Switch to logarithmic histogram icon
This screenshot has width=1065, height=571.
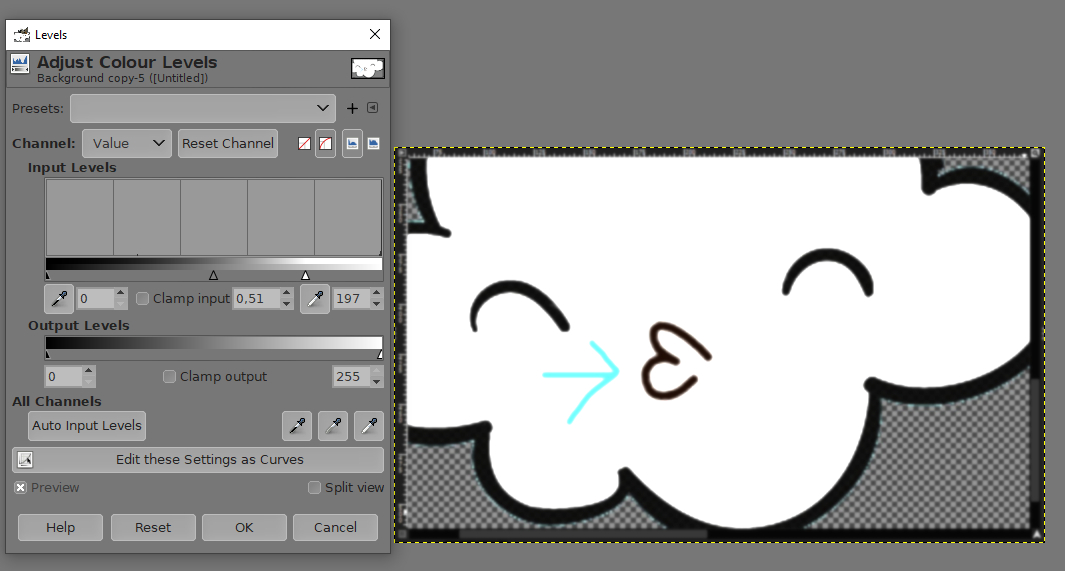[x=374, y=143]
